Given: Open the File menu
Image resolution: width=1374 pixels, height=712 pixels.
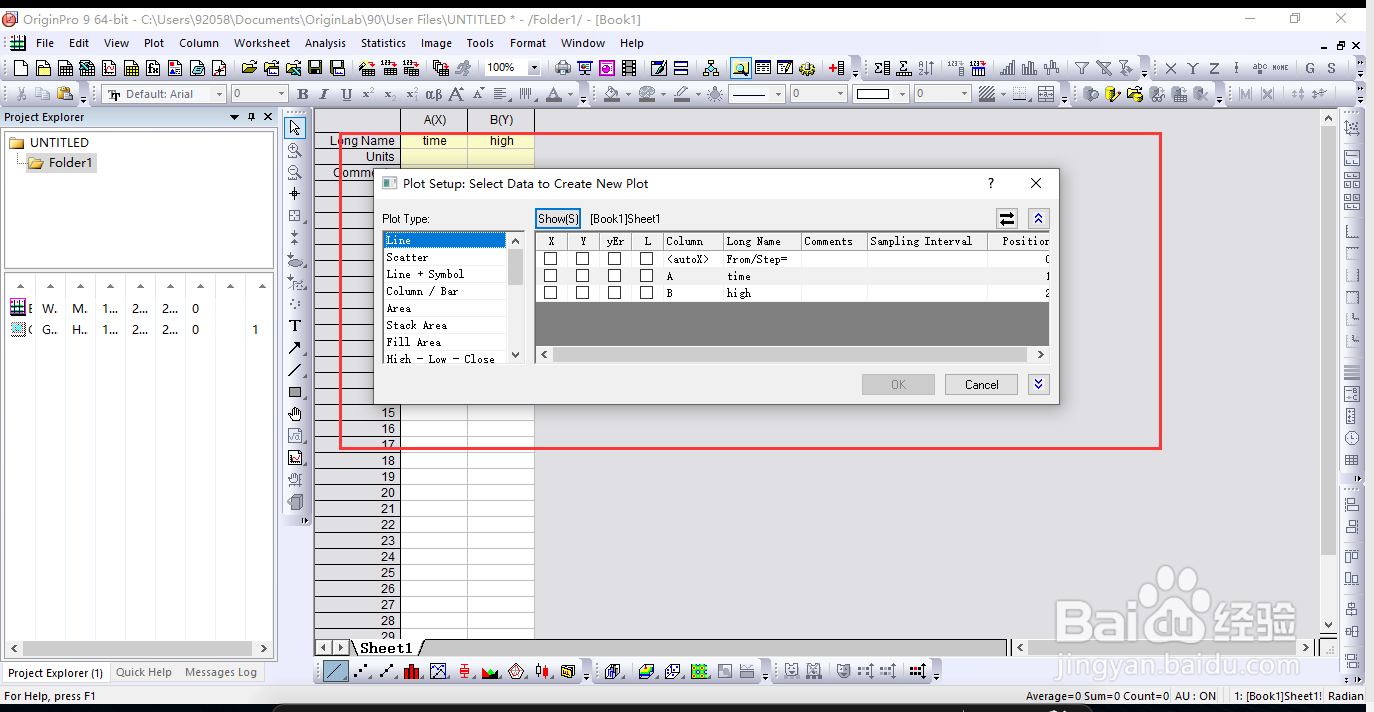Looking at the screenshot, I should [45, 43].
